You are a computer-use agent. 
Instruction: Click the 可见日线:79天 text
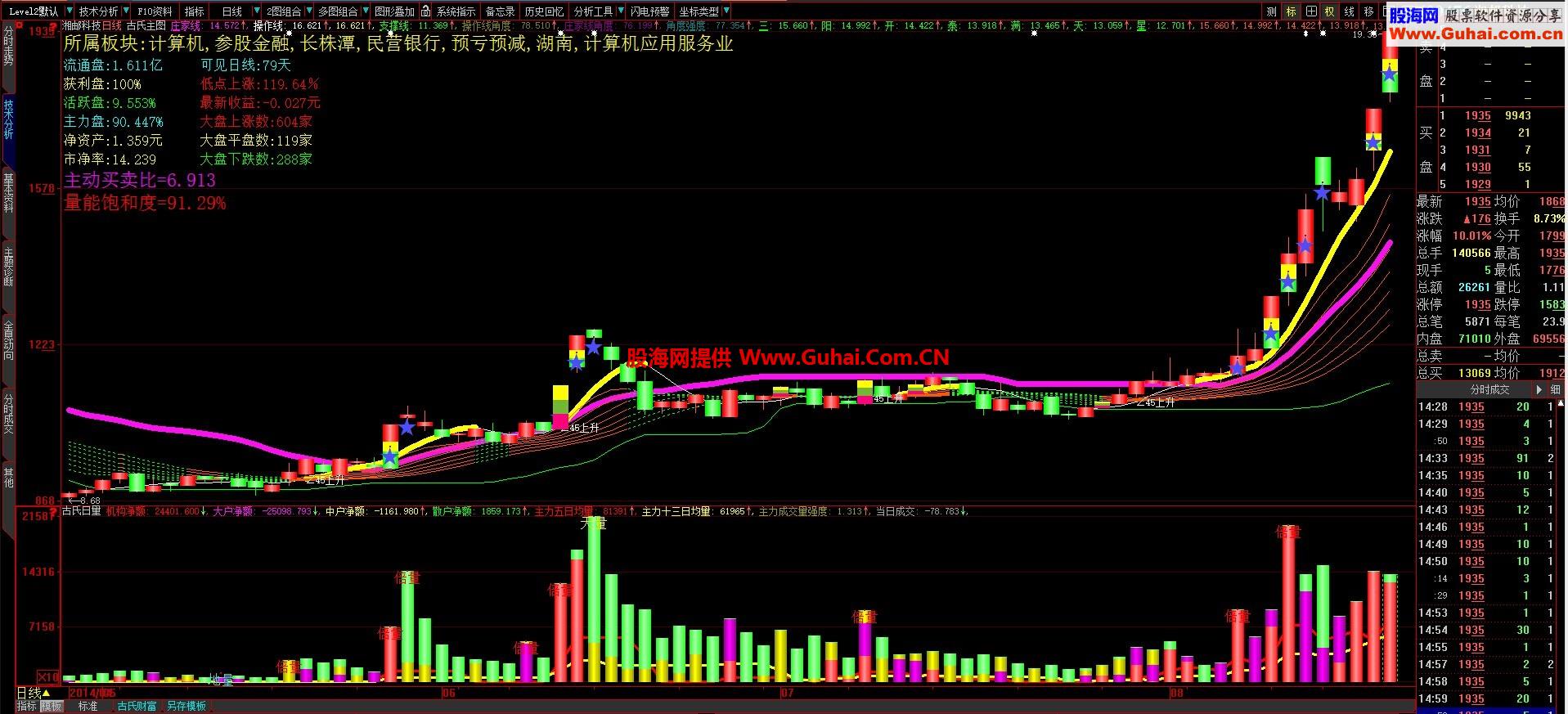pos(245,65)
